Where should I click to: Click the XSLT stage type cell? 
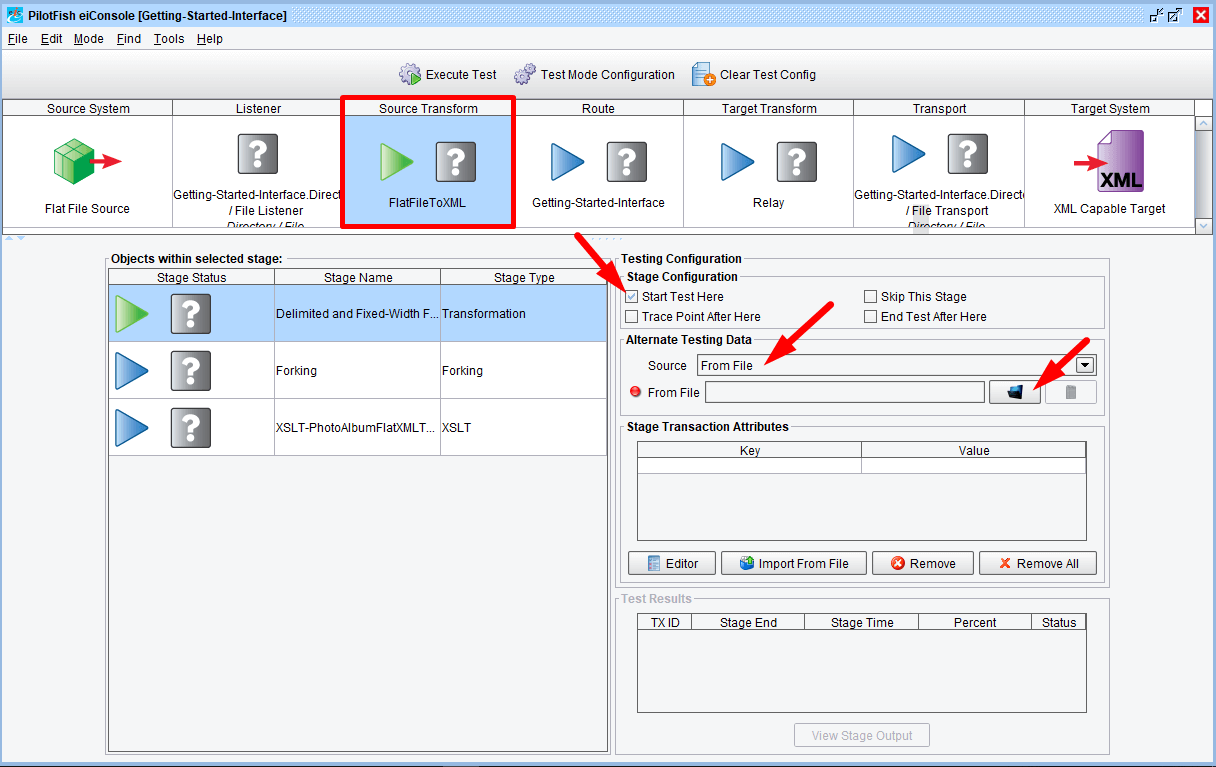[x=523, y=427]
